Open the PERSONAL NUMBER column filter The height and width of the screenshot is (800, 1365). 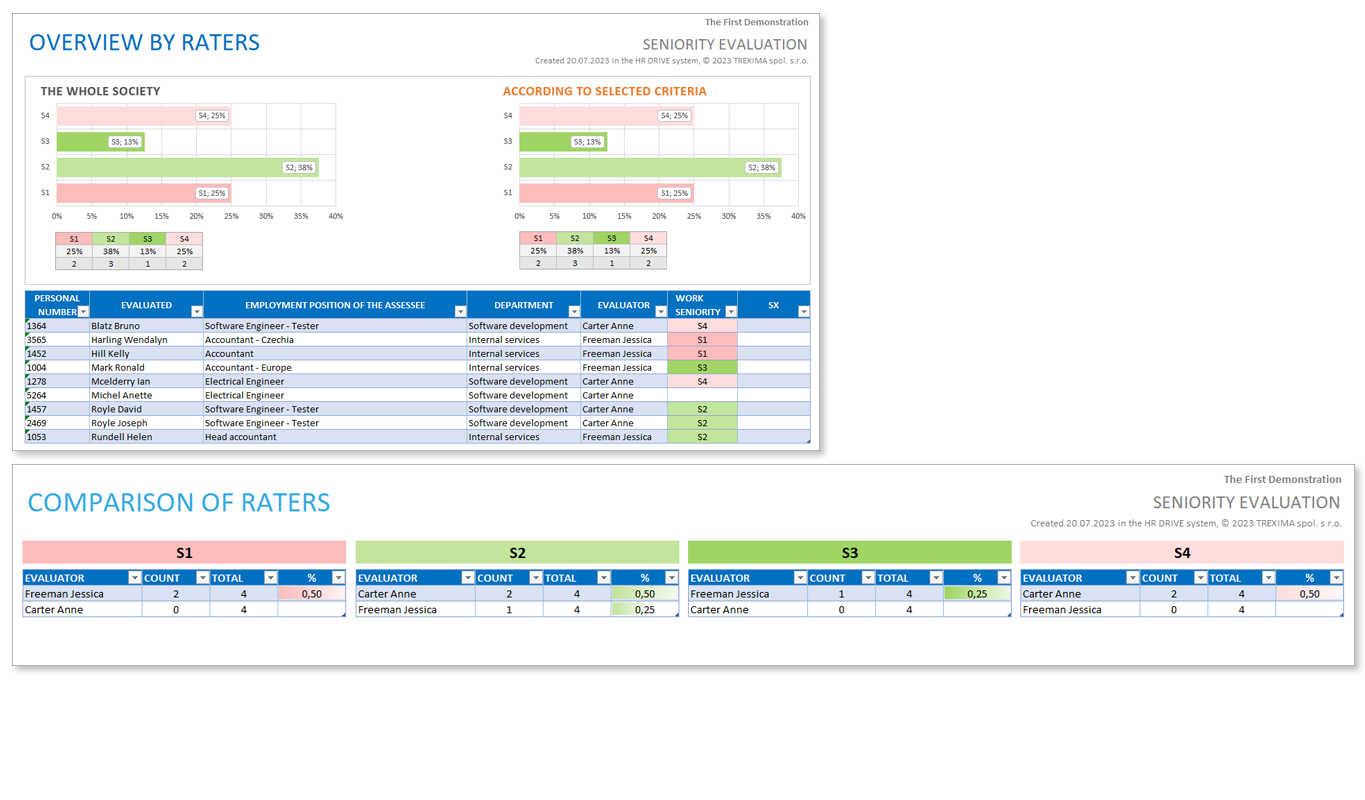[x=82, y=312]
